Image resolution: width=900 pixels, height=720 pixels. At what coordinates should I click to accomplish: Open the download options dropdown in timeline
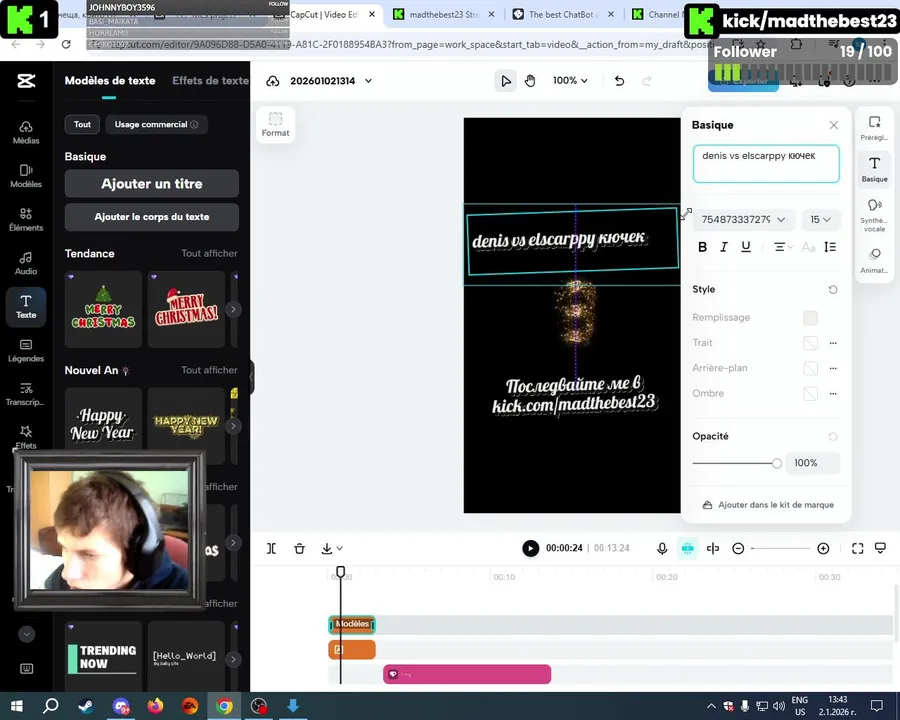(332, 549)
